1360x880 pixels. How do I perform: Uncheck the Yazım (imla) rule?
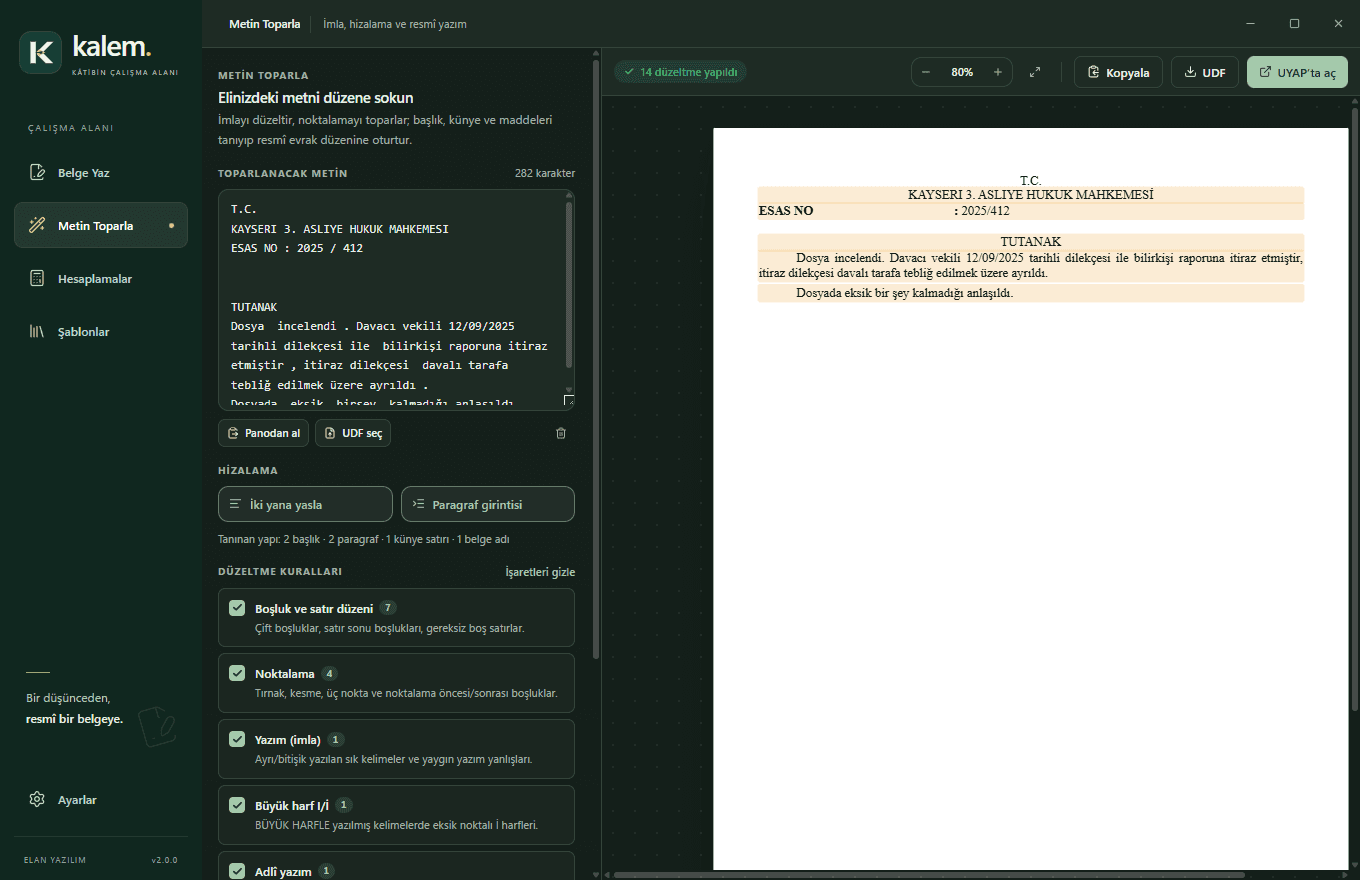point(237,739)
